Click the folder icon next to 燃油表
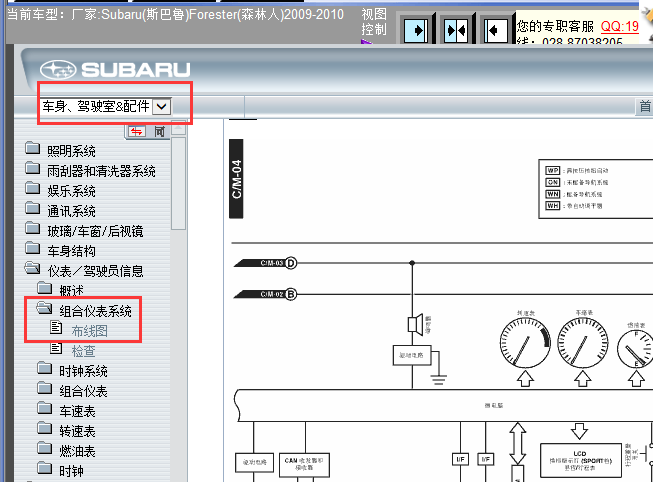The height and width of the screenshot is (482, 653). (x=45, y=448)
